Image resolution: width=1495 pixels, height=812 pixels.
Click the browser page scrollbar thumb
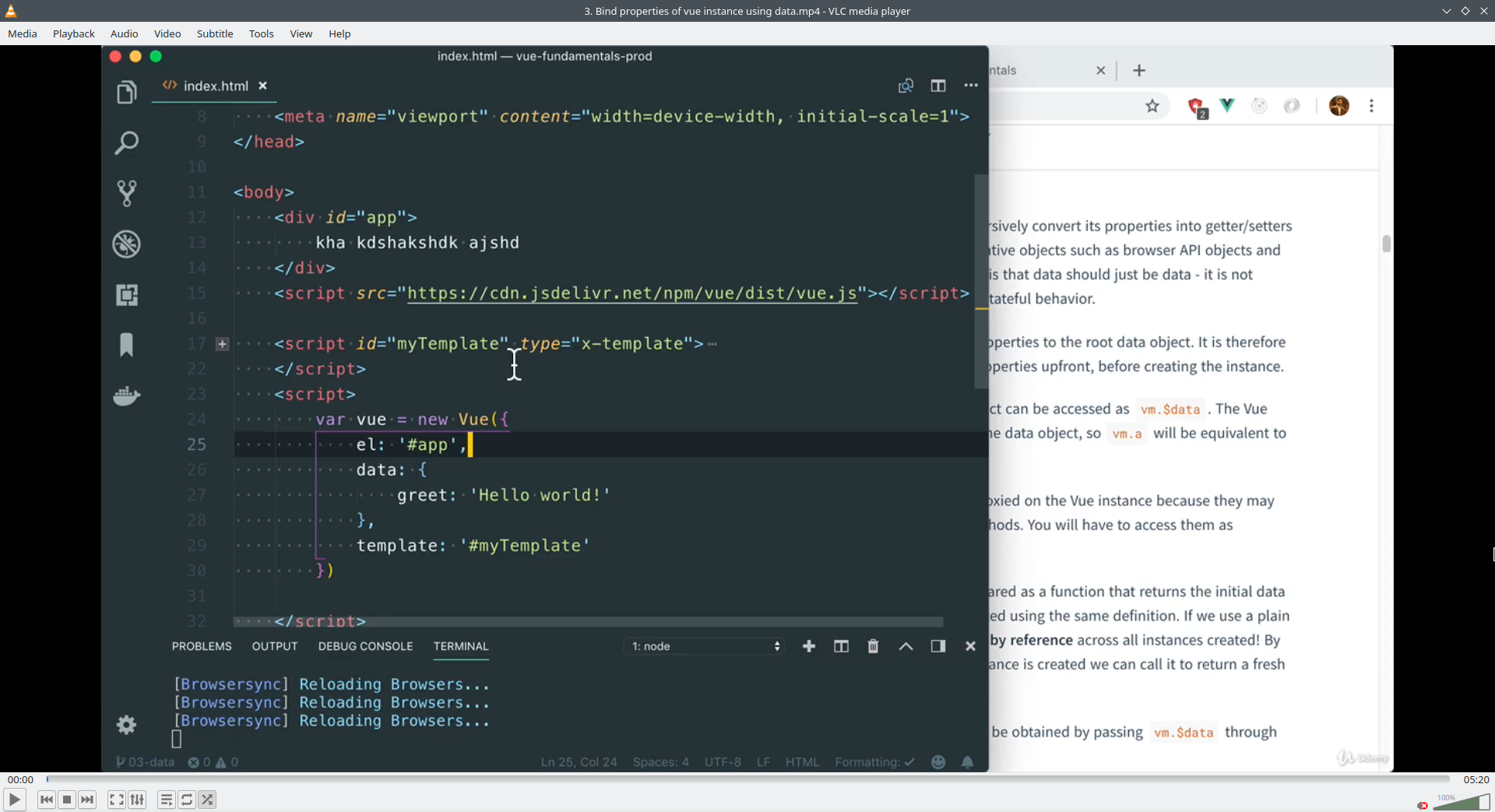[1386, 244]
